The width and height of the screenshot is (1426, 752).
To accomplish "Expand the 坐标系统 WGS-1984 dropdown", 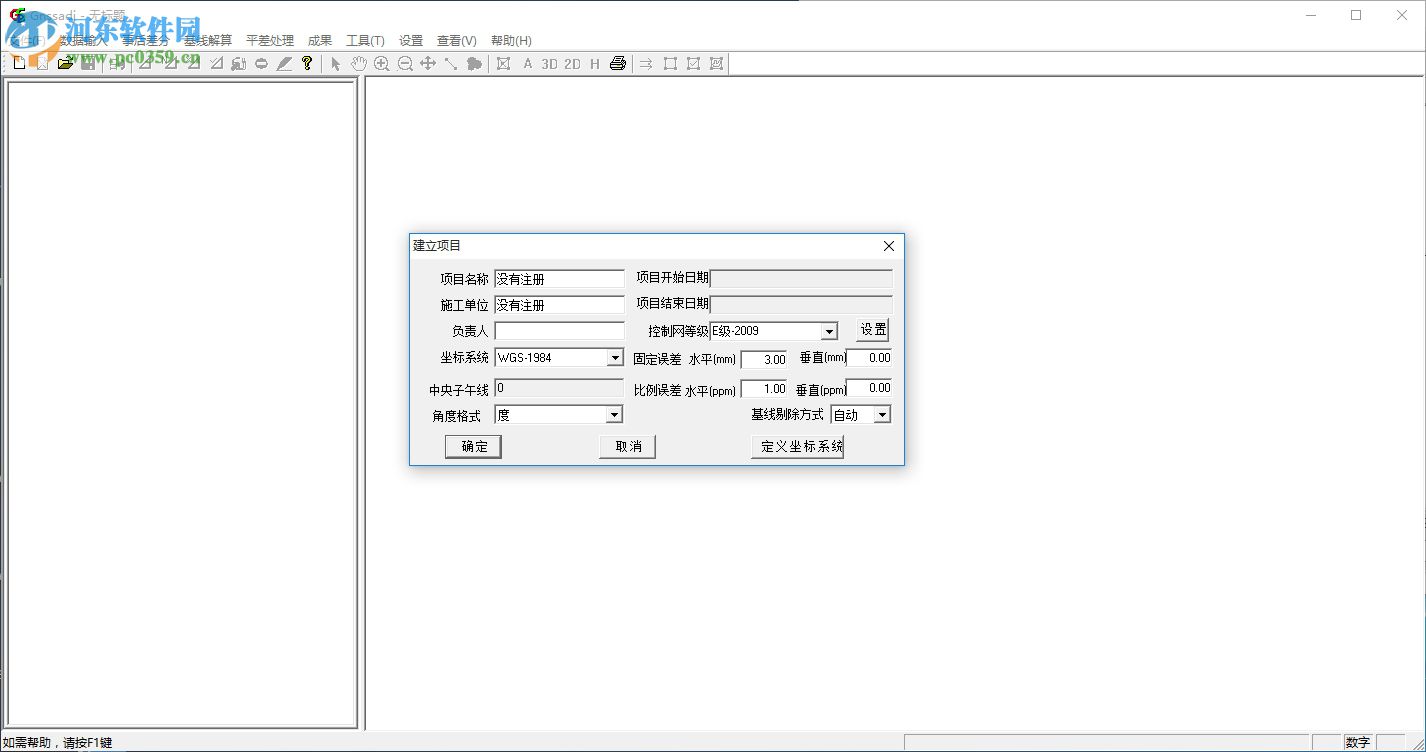I will click(615, 358).
